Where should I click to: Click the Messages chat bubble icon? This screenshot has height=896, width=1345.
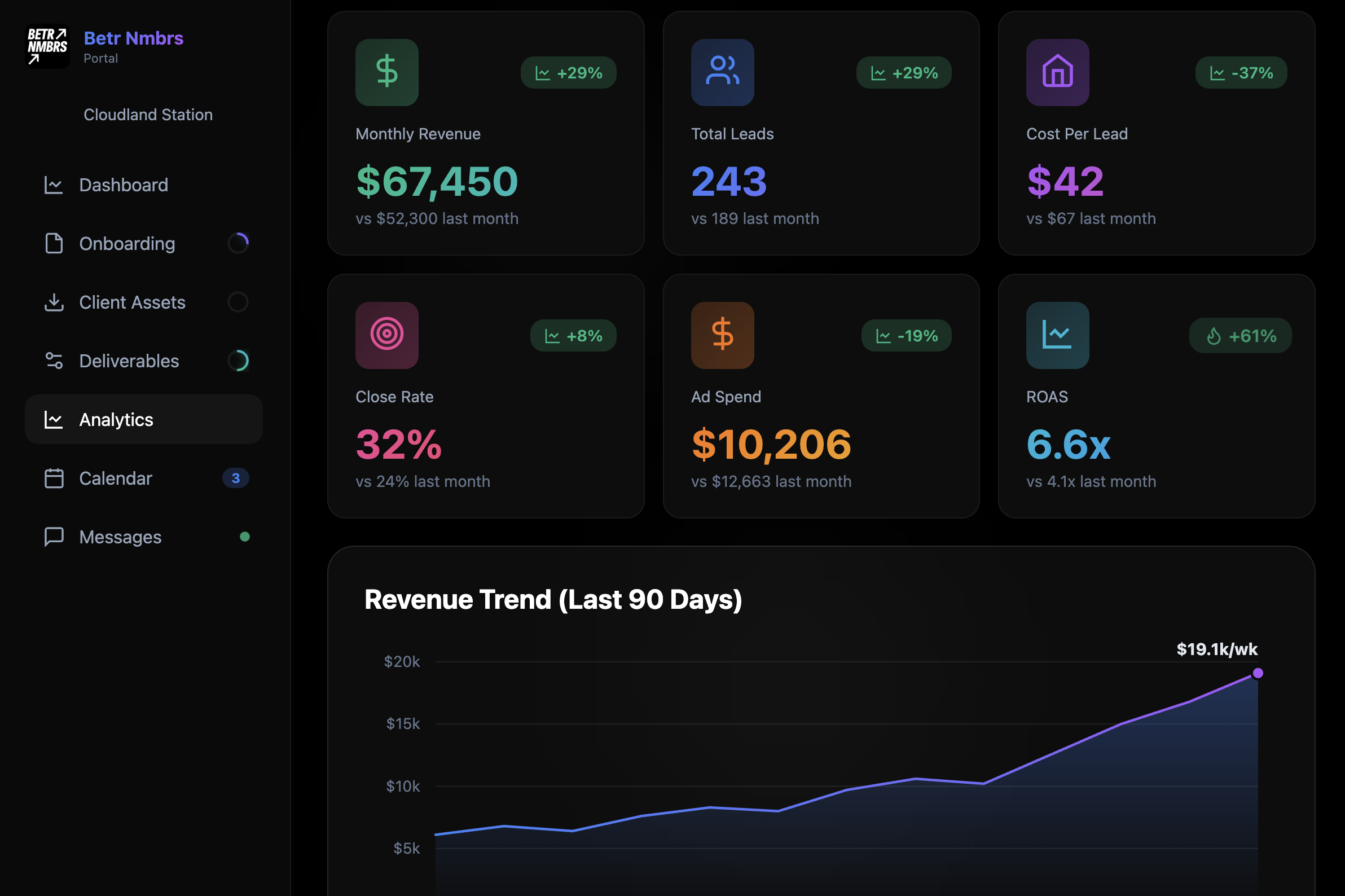54,537
